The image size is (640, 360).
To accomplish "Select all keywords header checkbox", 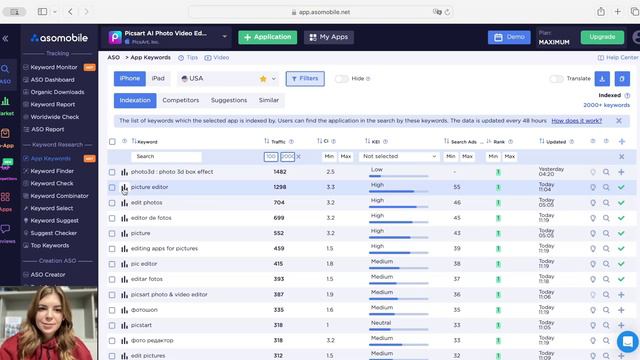I will [x=112, y=142].
